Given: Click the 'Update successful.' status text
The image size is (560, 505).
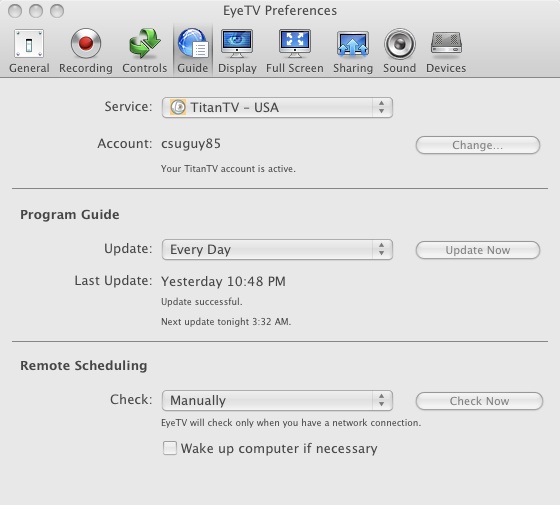Looking at the screenshot, I should click(201, 302).
